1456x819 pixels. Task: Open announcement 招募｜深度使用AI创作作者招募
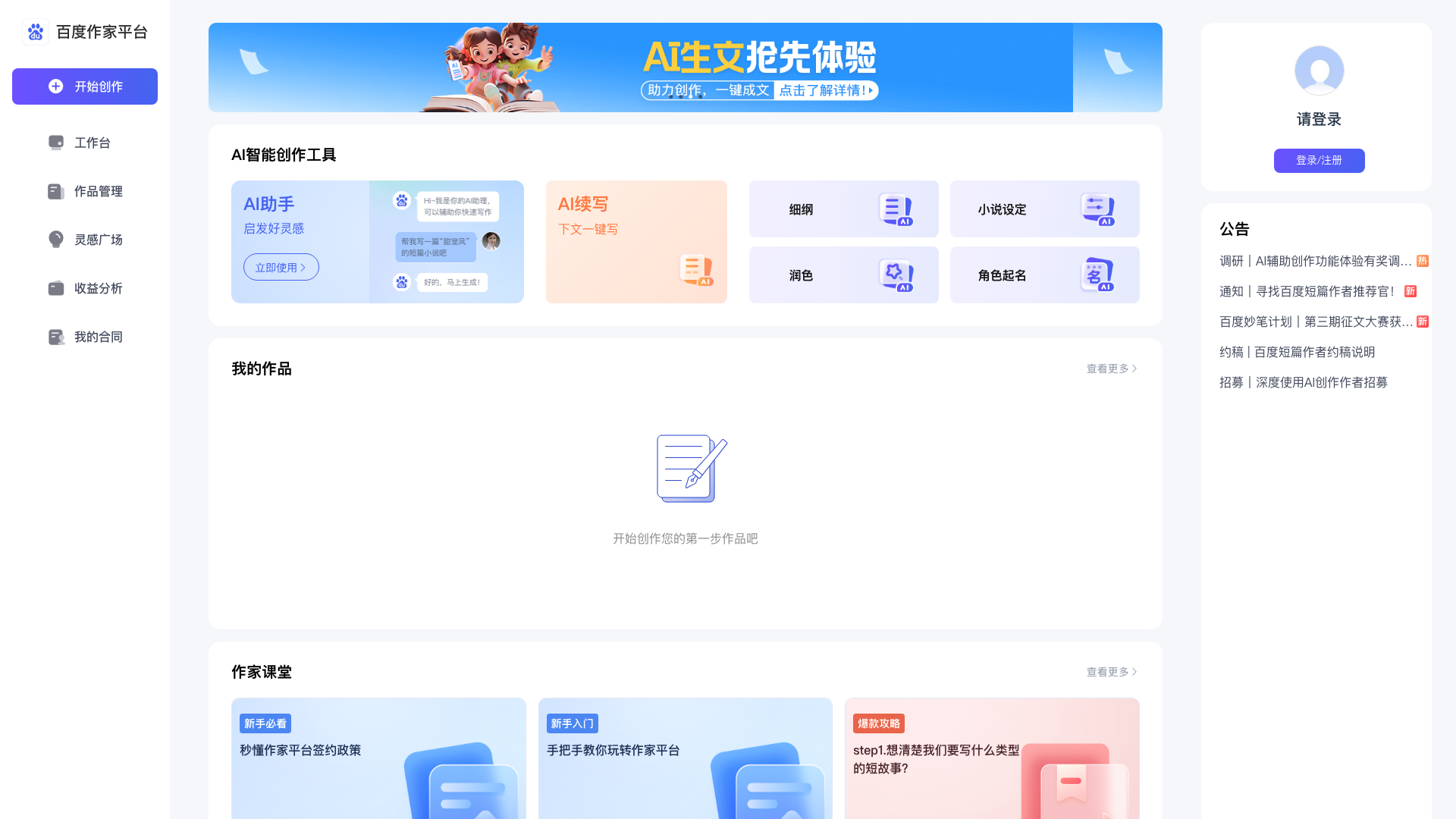tap(1304, 382)
